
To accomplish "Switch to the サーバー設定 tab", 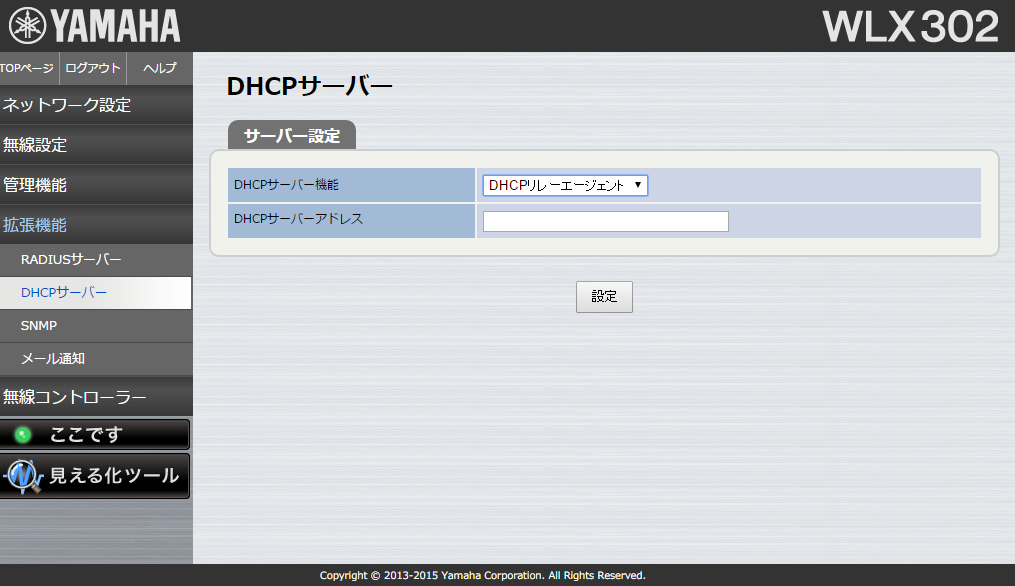I will (x=291, y=132).
